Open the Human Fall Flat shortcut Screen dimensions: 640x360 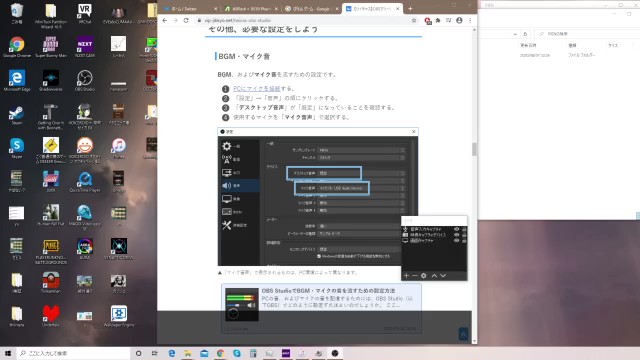[x=51, y=215]
